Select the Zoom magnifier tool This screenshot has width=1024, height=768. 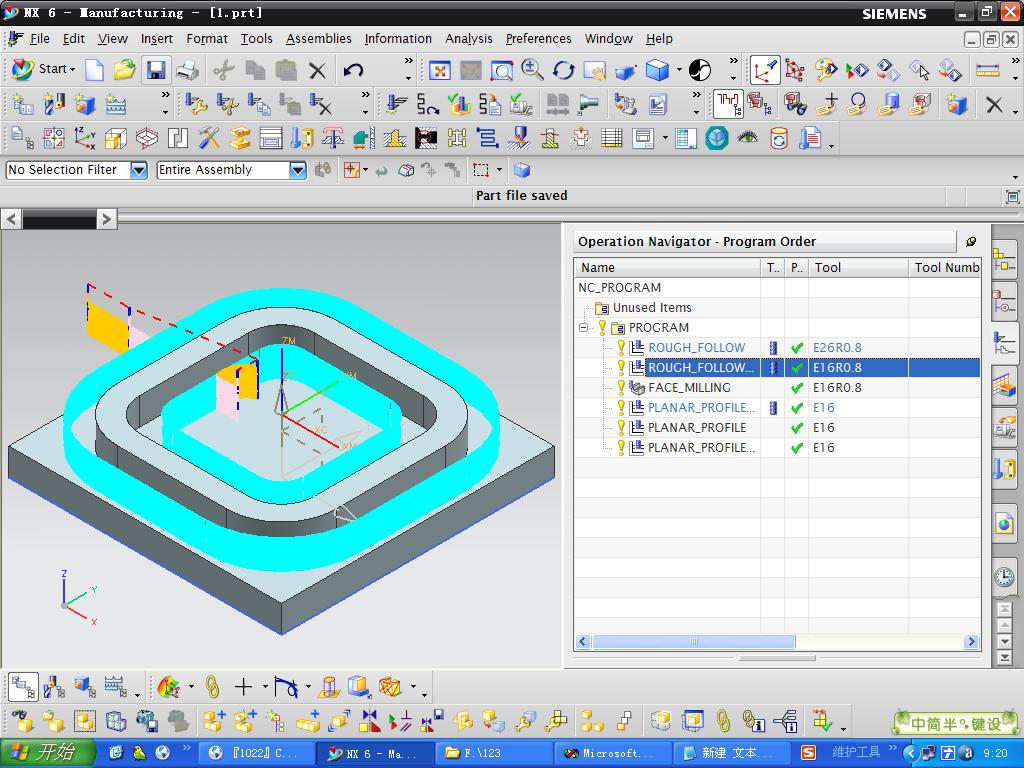[x=532, y=70]
